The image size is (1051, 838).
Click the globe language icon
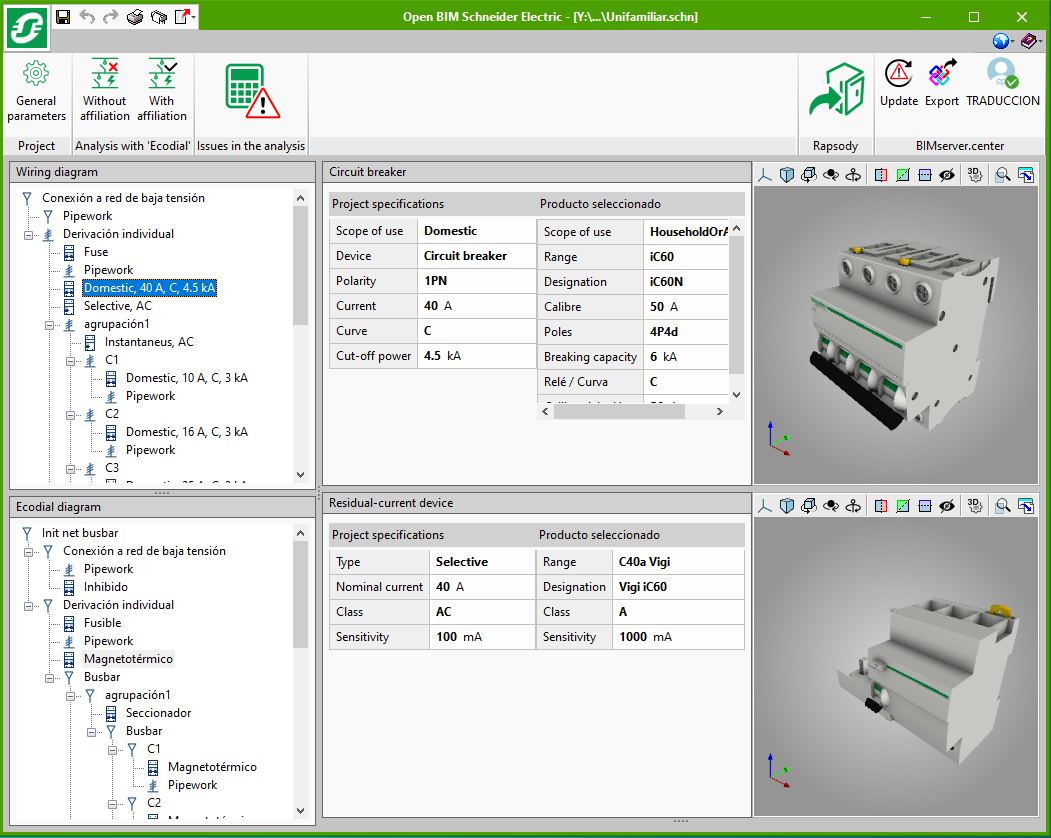coord(1001,42)
